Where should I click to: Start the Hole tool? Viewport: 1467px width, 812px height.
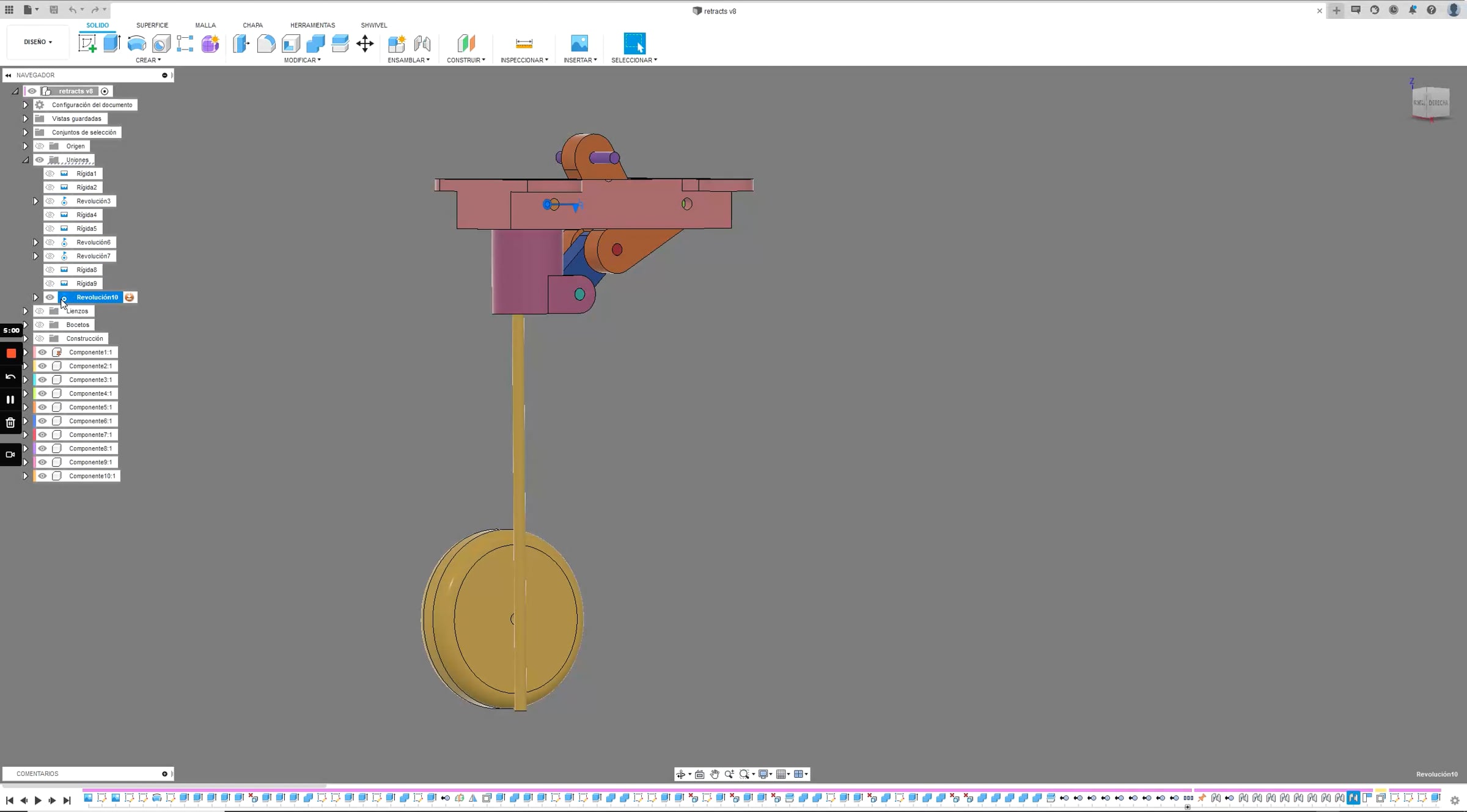click(161, 43)
